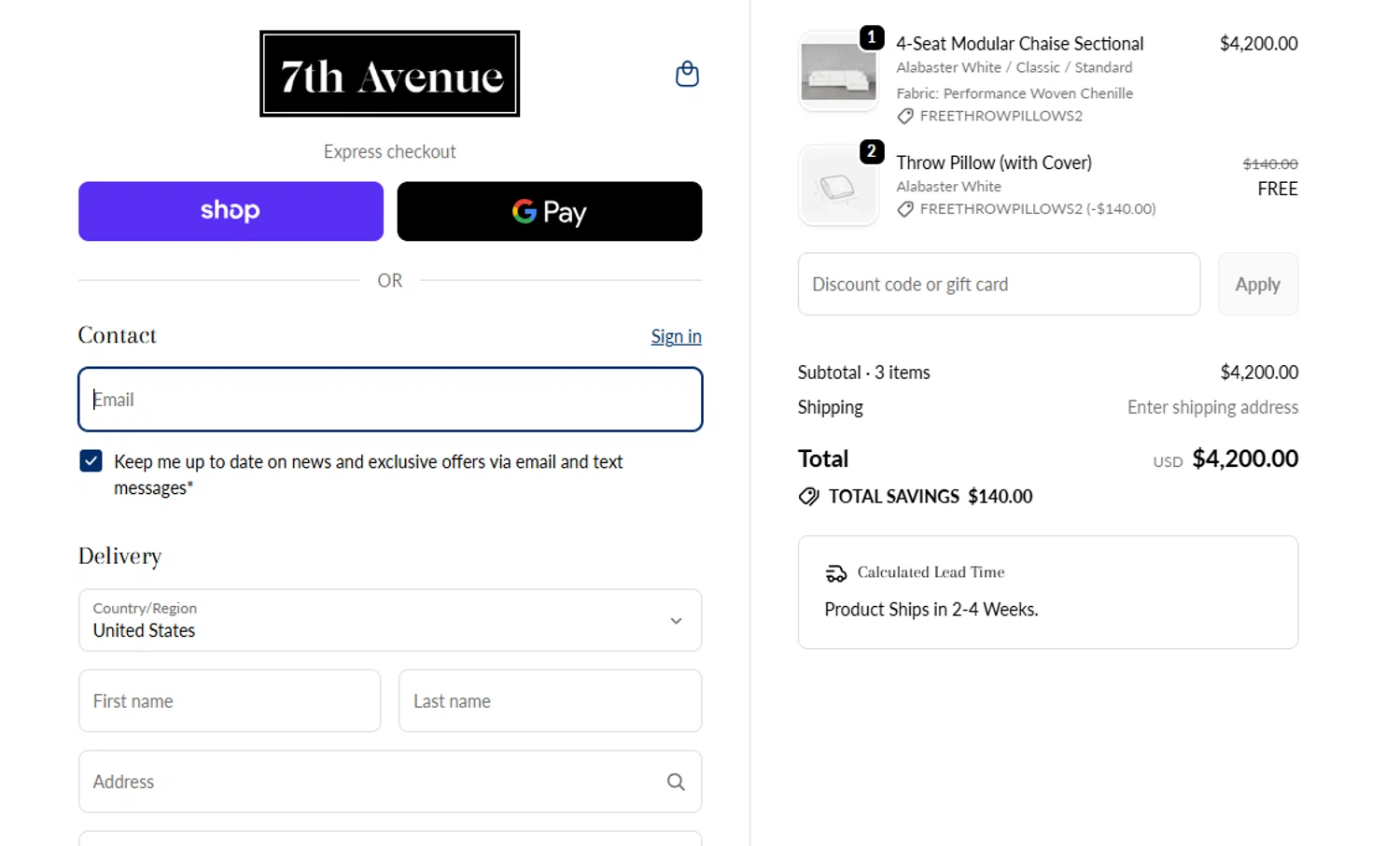The height and width of the screenshot is (846, 1400).
Task: Pay with Shop Pay express button
Action: tap(231, 211)
